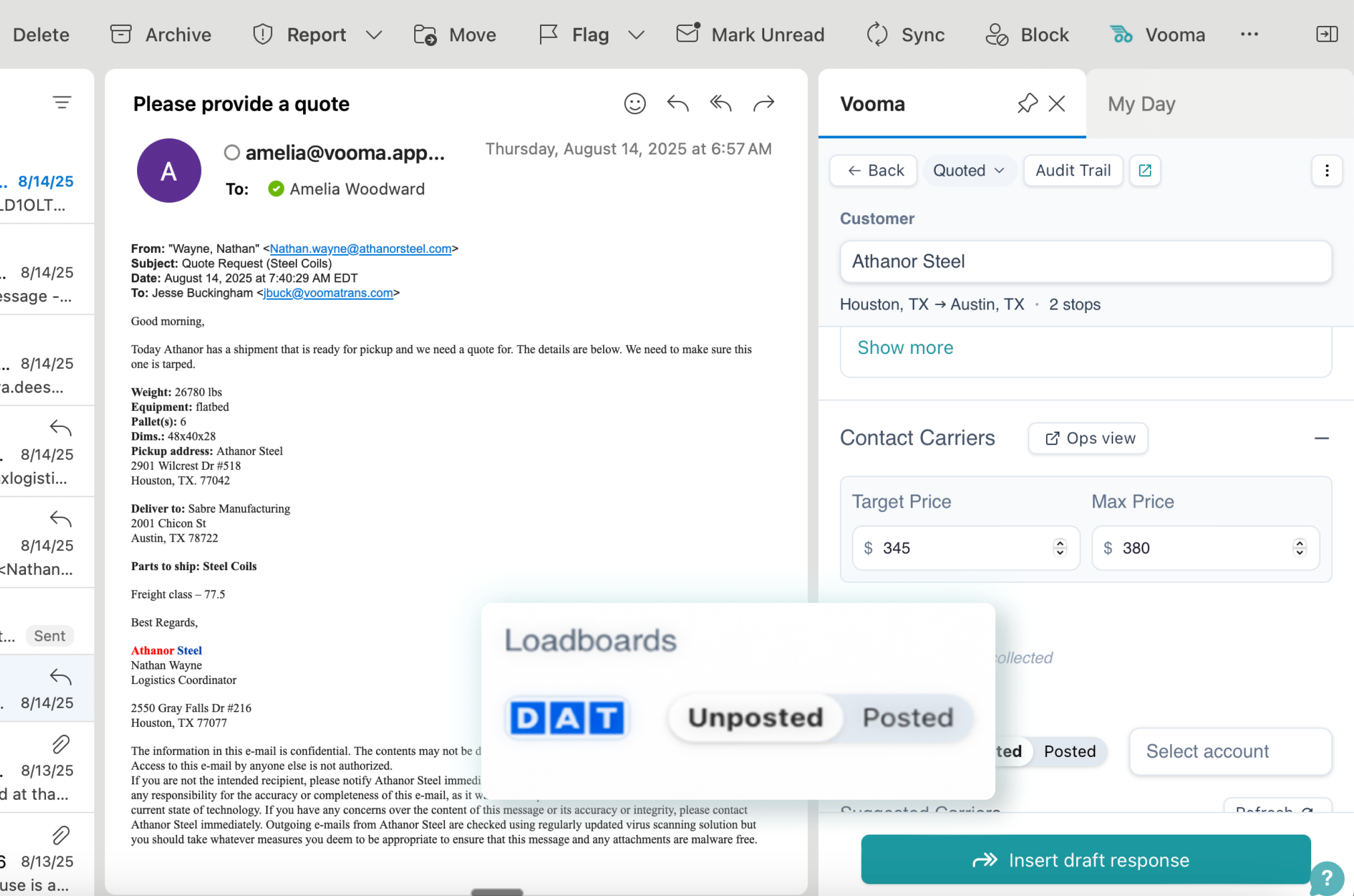
Task: Add an emoji reaction to email
Action: [x=635, y=104]
